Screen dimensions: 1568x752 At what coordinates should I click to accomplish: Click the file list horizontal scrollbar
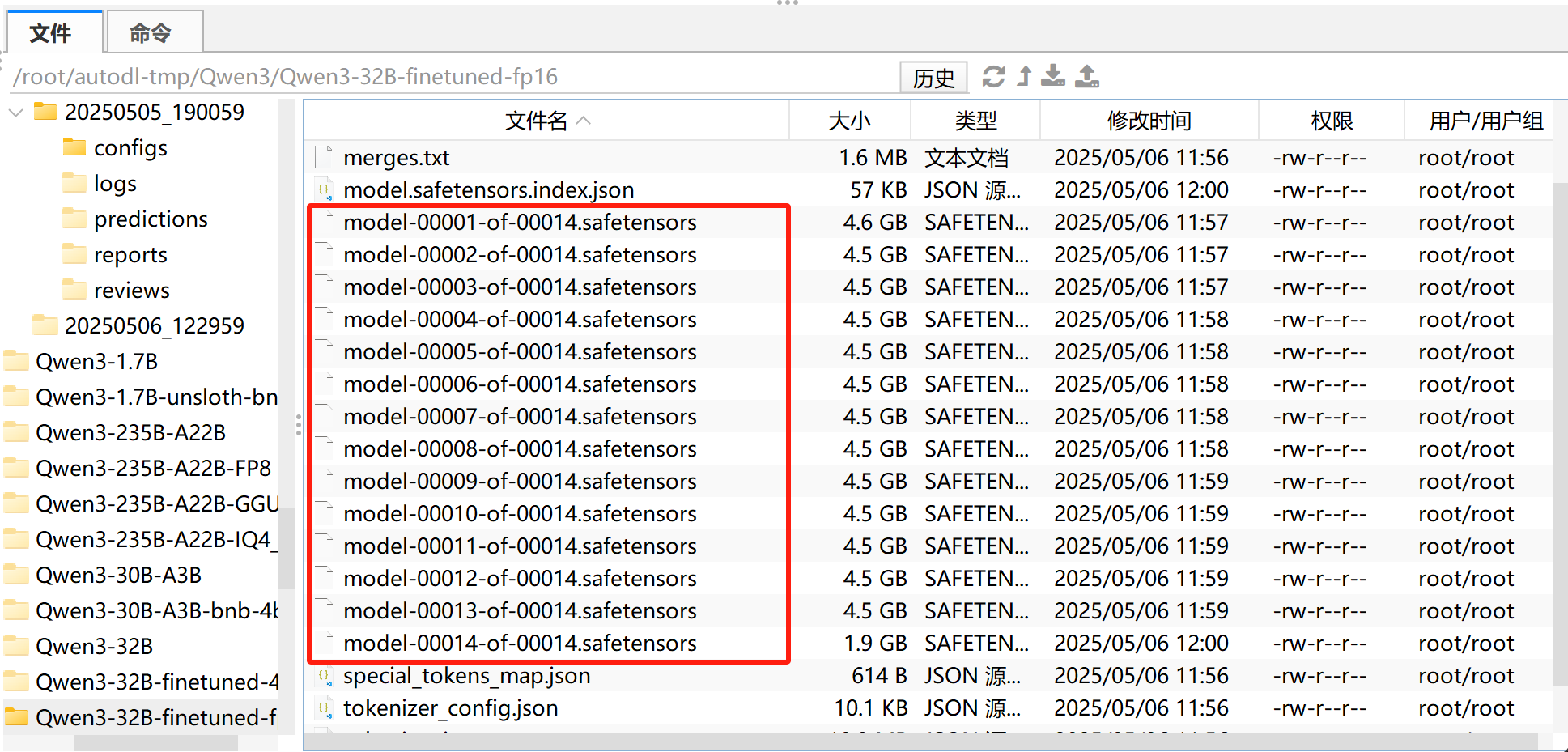(921, 742)
